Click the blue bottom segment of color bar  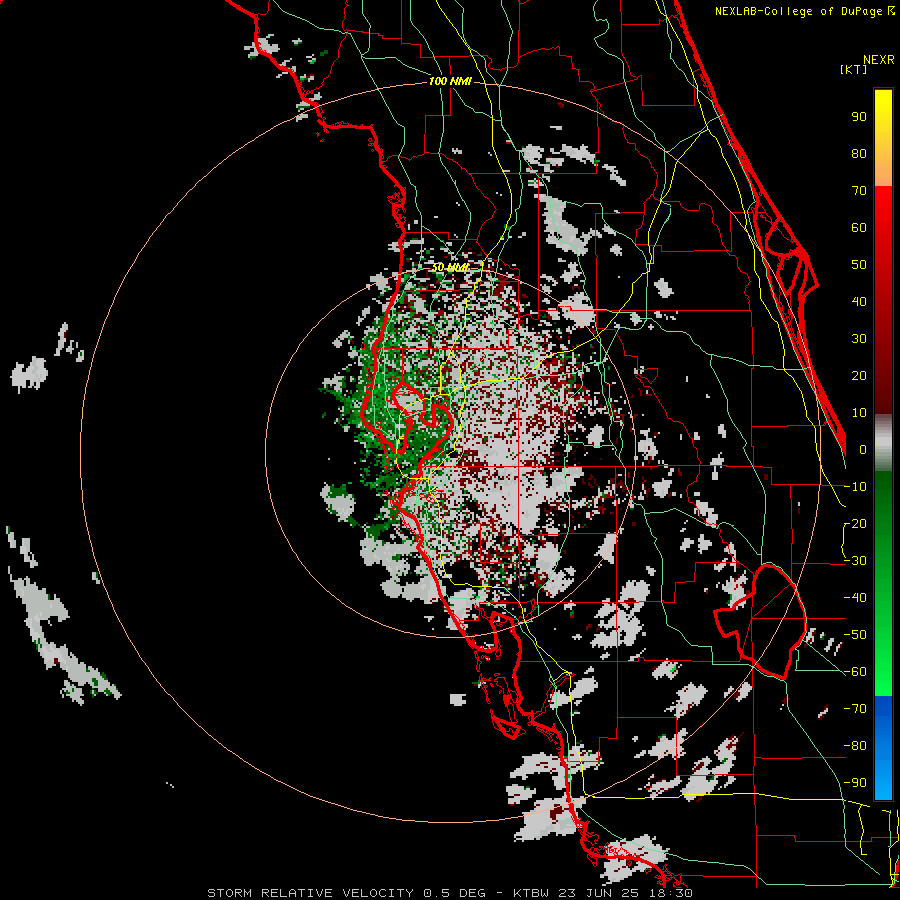click(883, 747)
